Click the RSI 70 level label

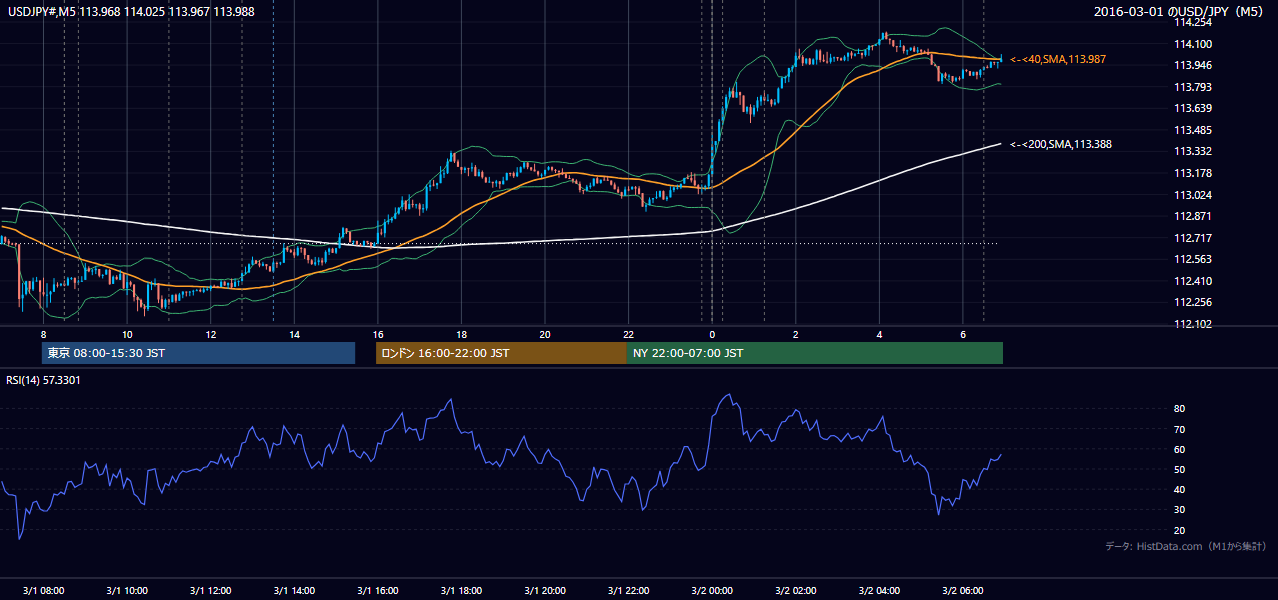(x=1179, y=429)
